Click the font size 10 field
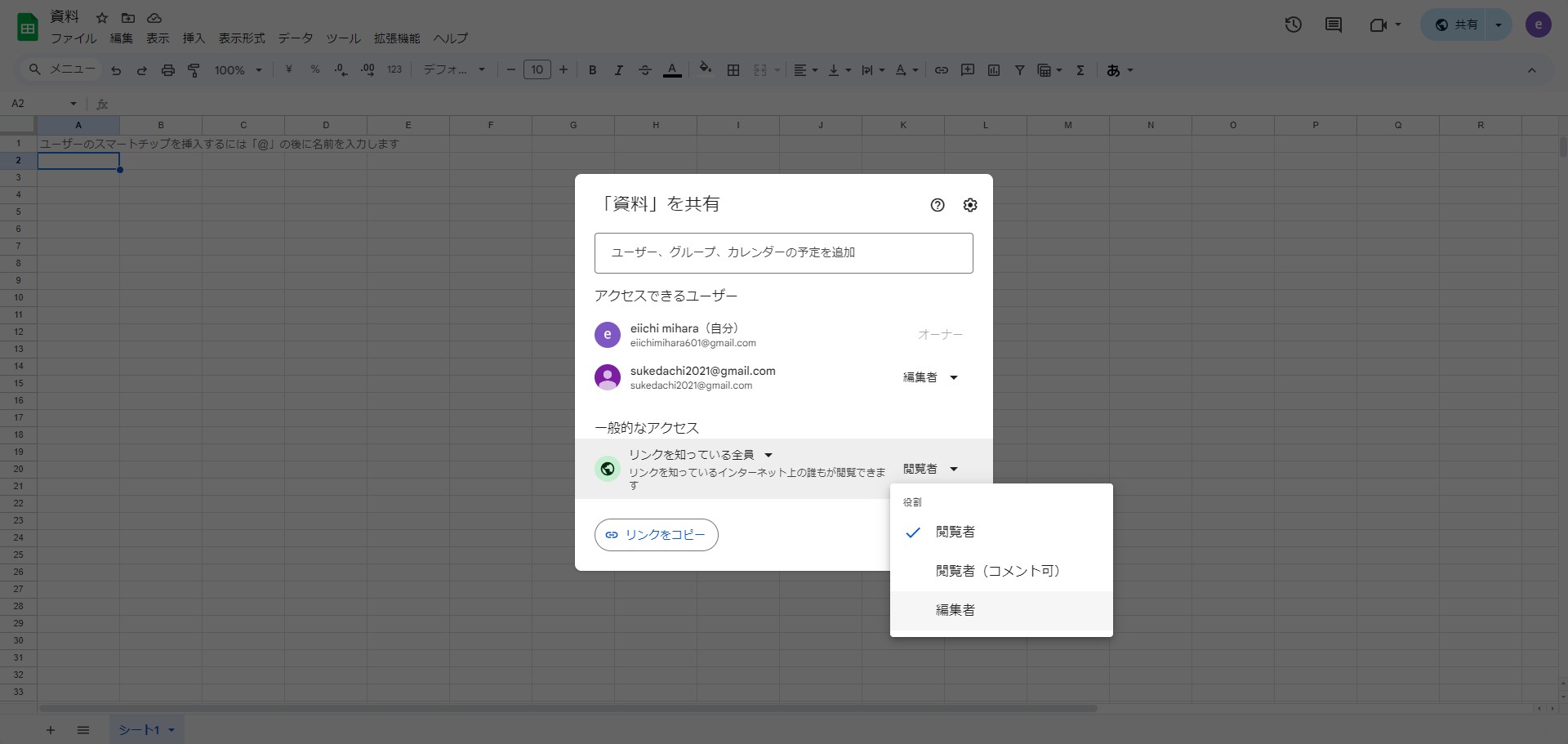 537,70
